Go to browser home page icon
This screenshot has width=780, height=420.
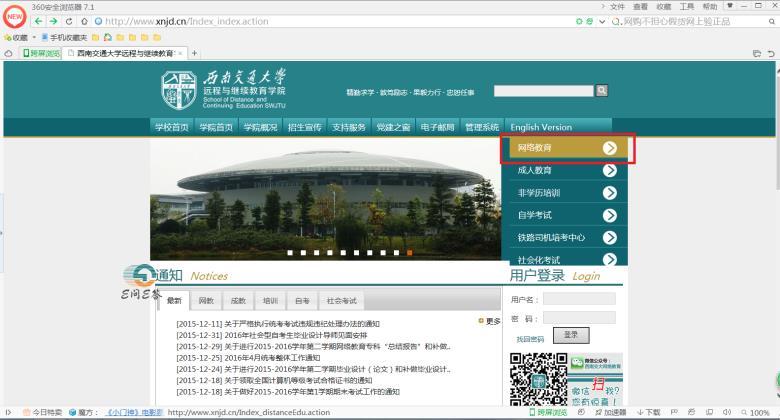point(85,21)
